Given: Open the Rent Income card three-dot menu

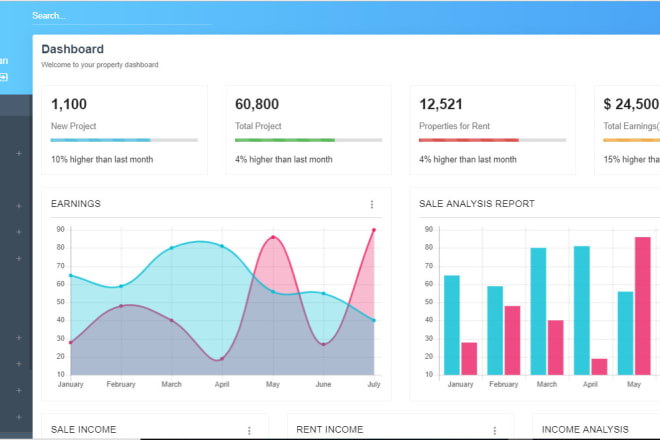Looking at the screenshot, I should 495,430.
